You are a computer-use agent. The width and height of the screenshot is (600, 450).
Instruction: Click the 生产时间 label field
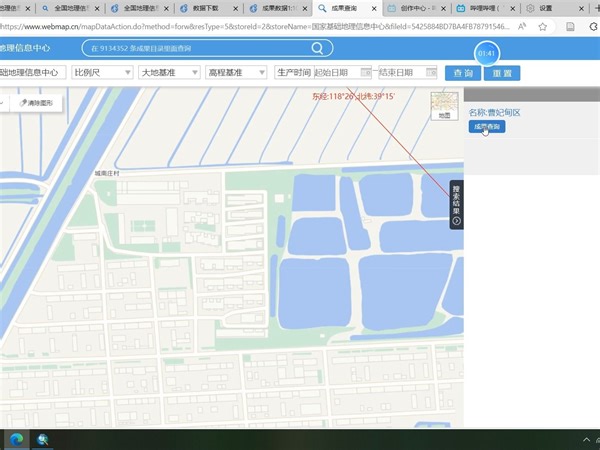294,72
